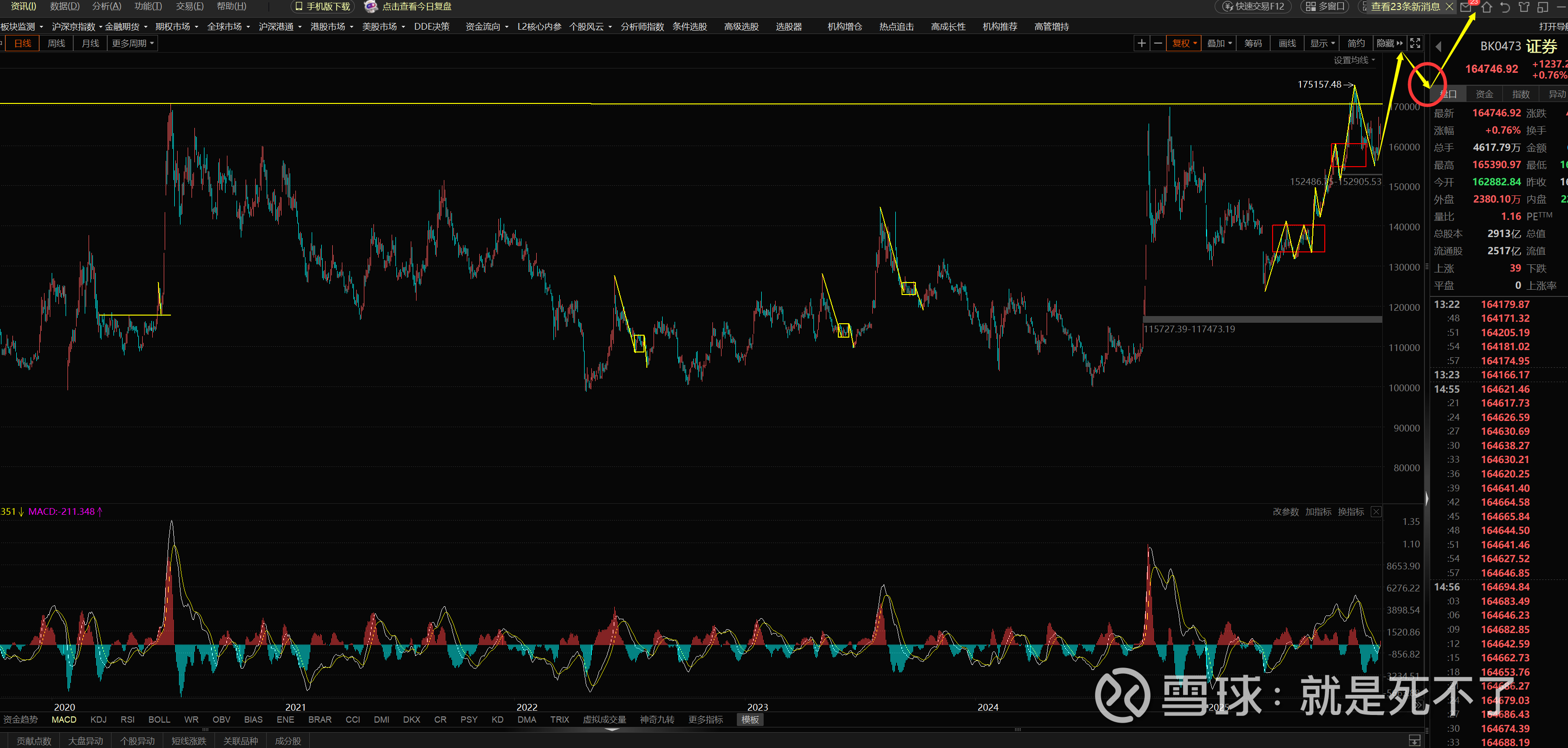This screenshot has width=1568, height=748.
Task: Click the zoom-in plus chart button
Action: click(x=1141, y=43)
